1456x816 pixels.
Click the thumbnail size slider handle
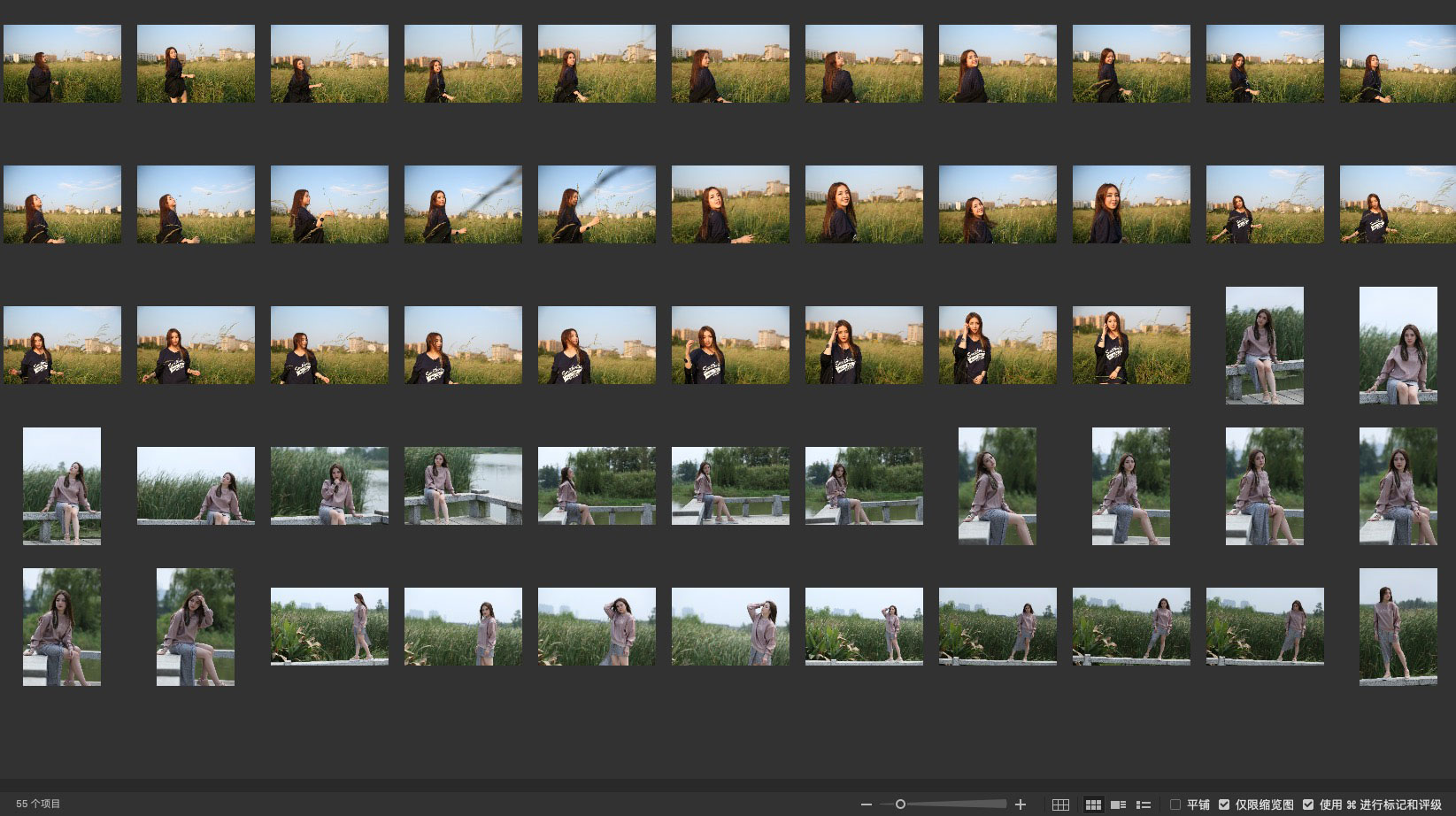click(900, 804)
